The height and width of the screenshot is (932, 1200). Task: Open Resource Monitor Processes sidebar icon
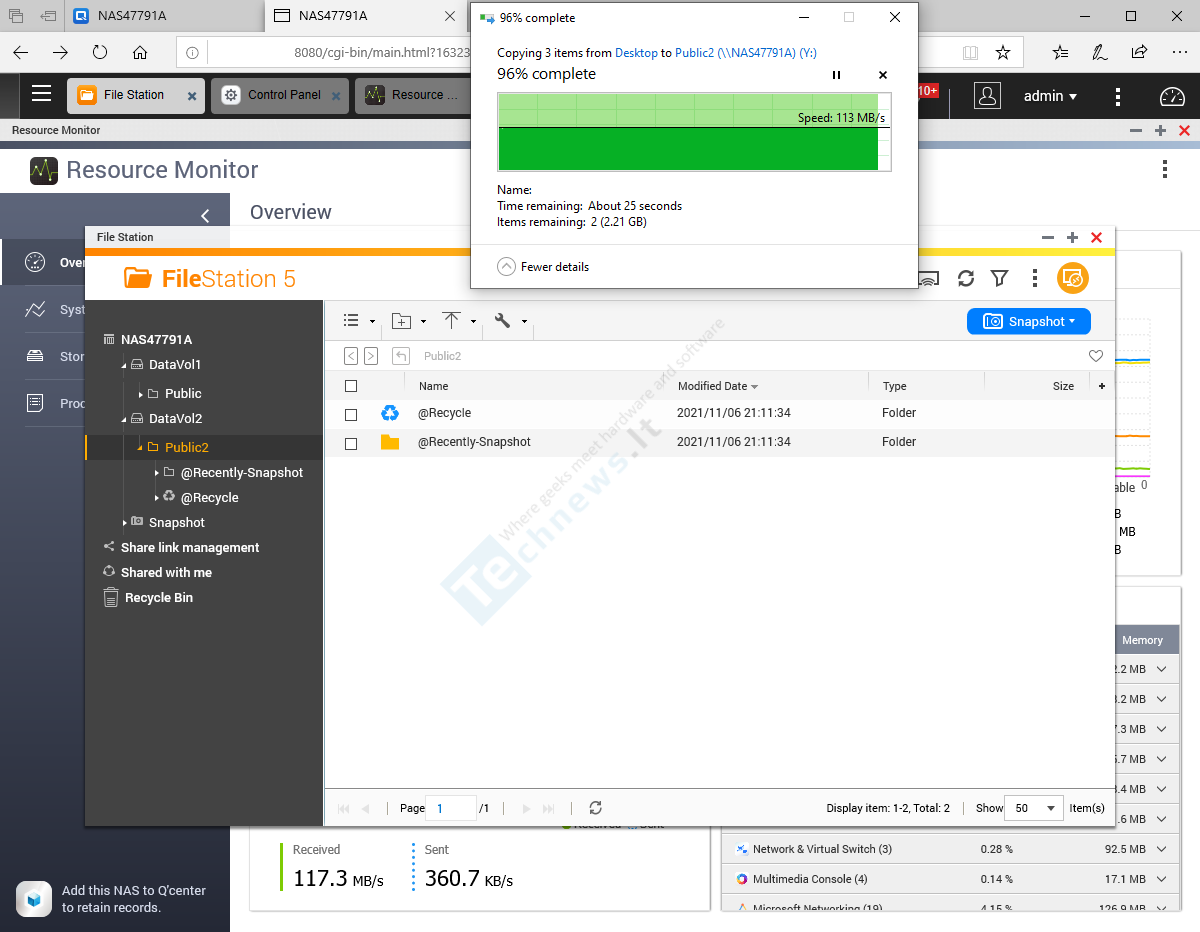click(35, 403)
